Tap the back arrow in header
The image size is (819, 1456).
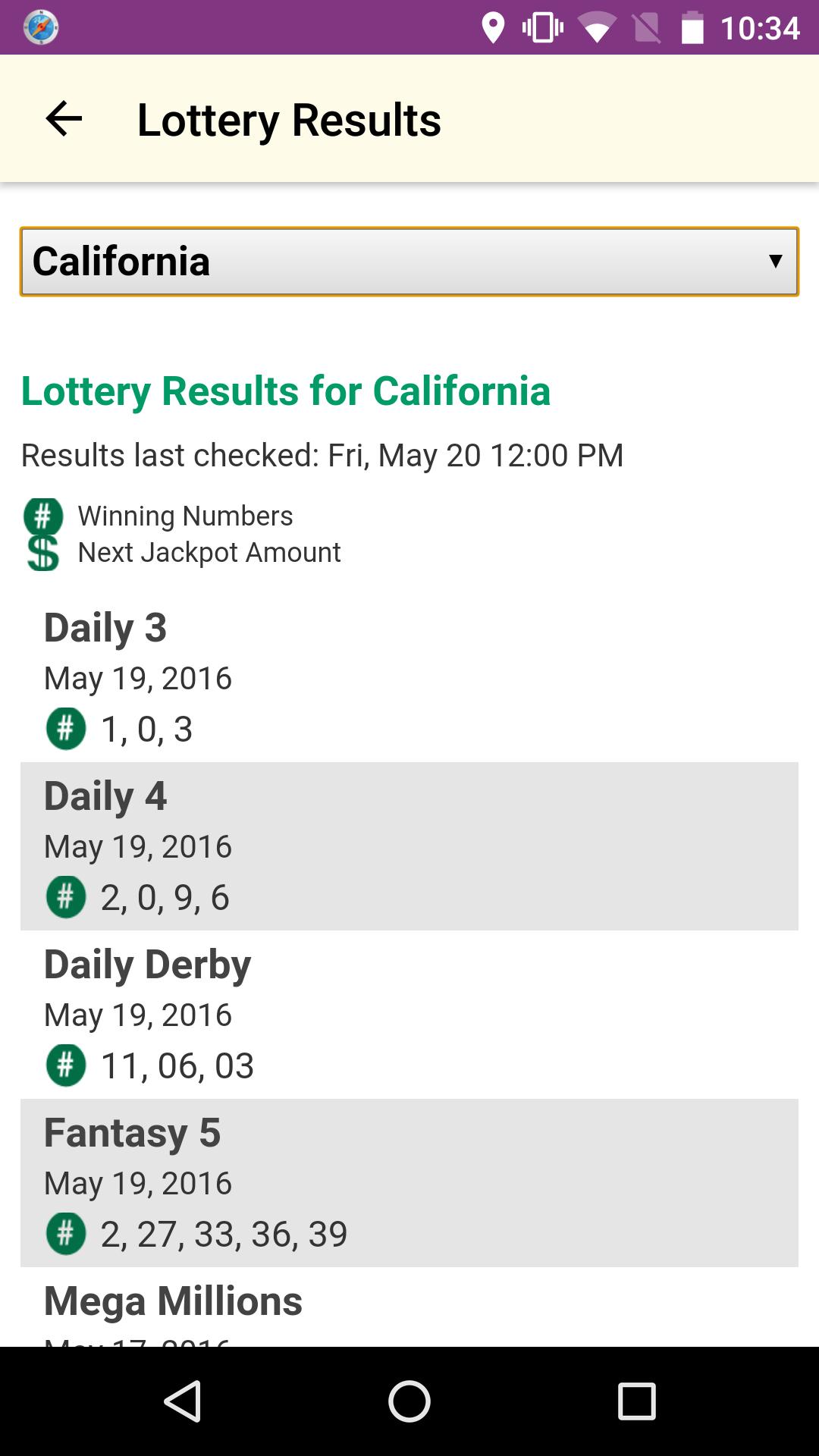[x=64, y=119]
